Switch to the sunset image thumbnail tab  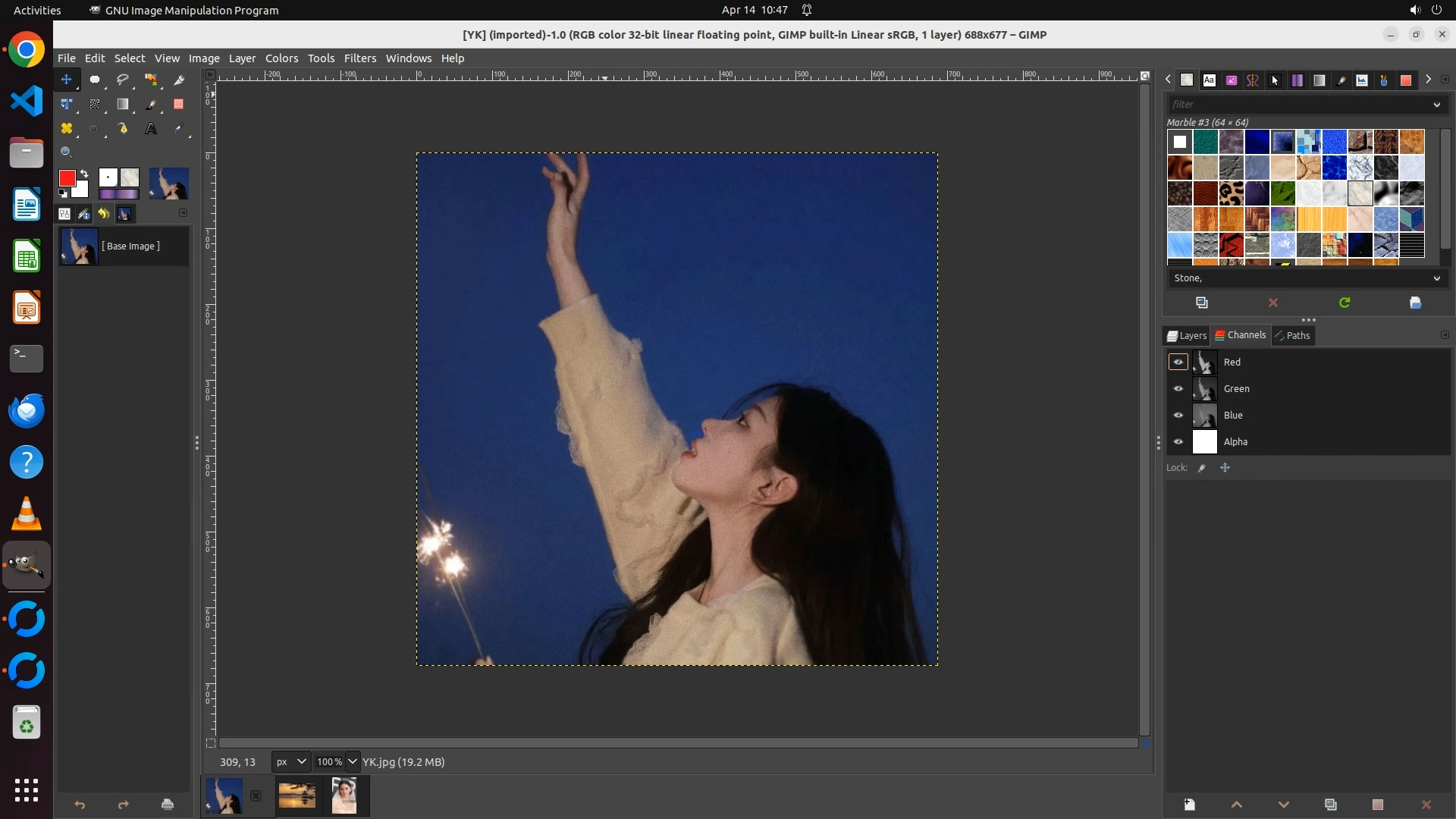point(297,795)
